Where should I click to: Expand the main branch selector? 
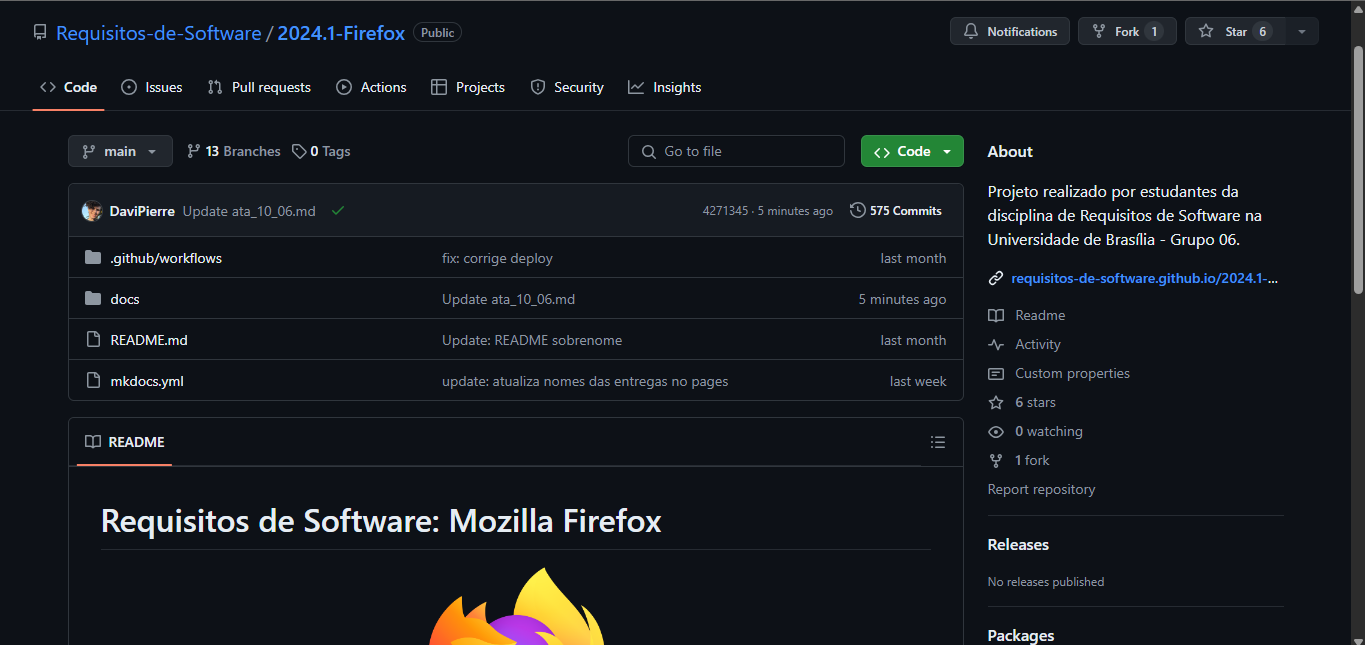tap(120, 151)
